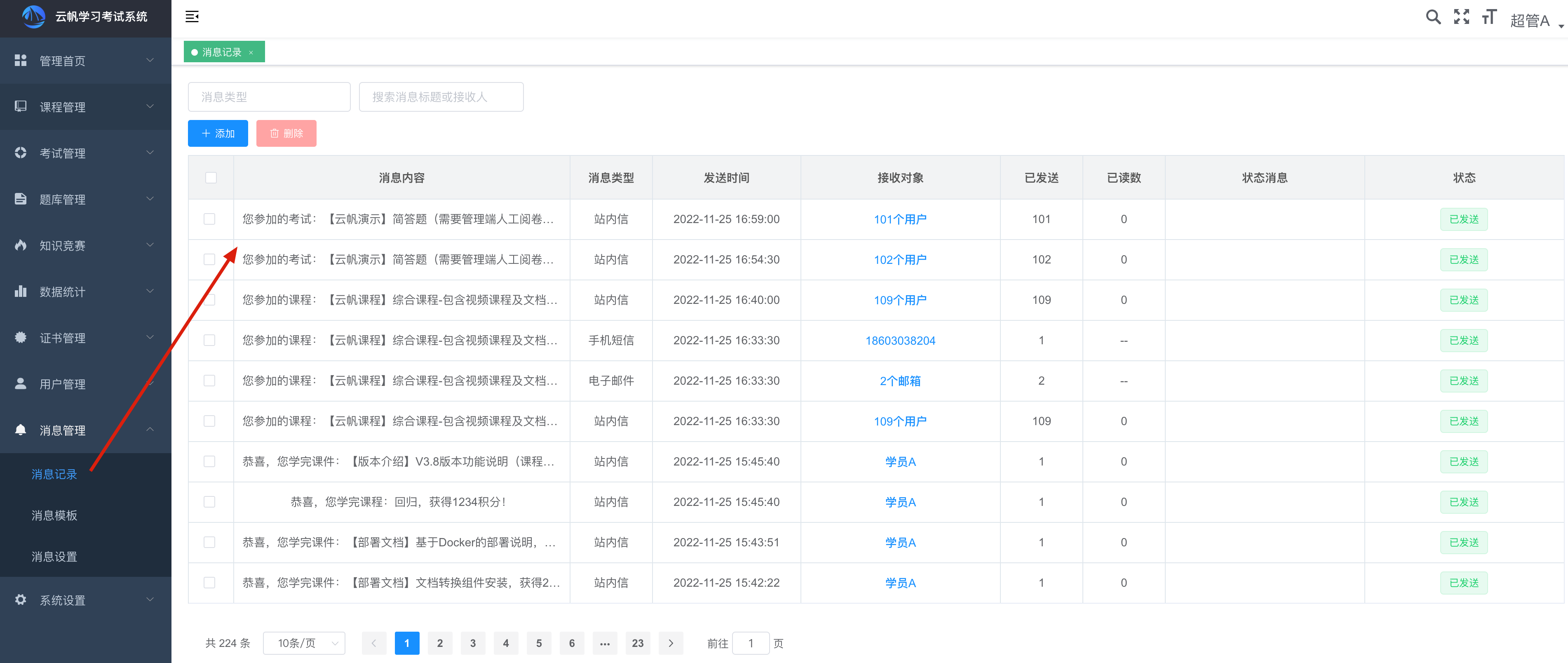Image resolution: width=1568 pixels, height=663 pixels.
Task: Click the 数据统计 bar chart icon
Action: 21,292
